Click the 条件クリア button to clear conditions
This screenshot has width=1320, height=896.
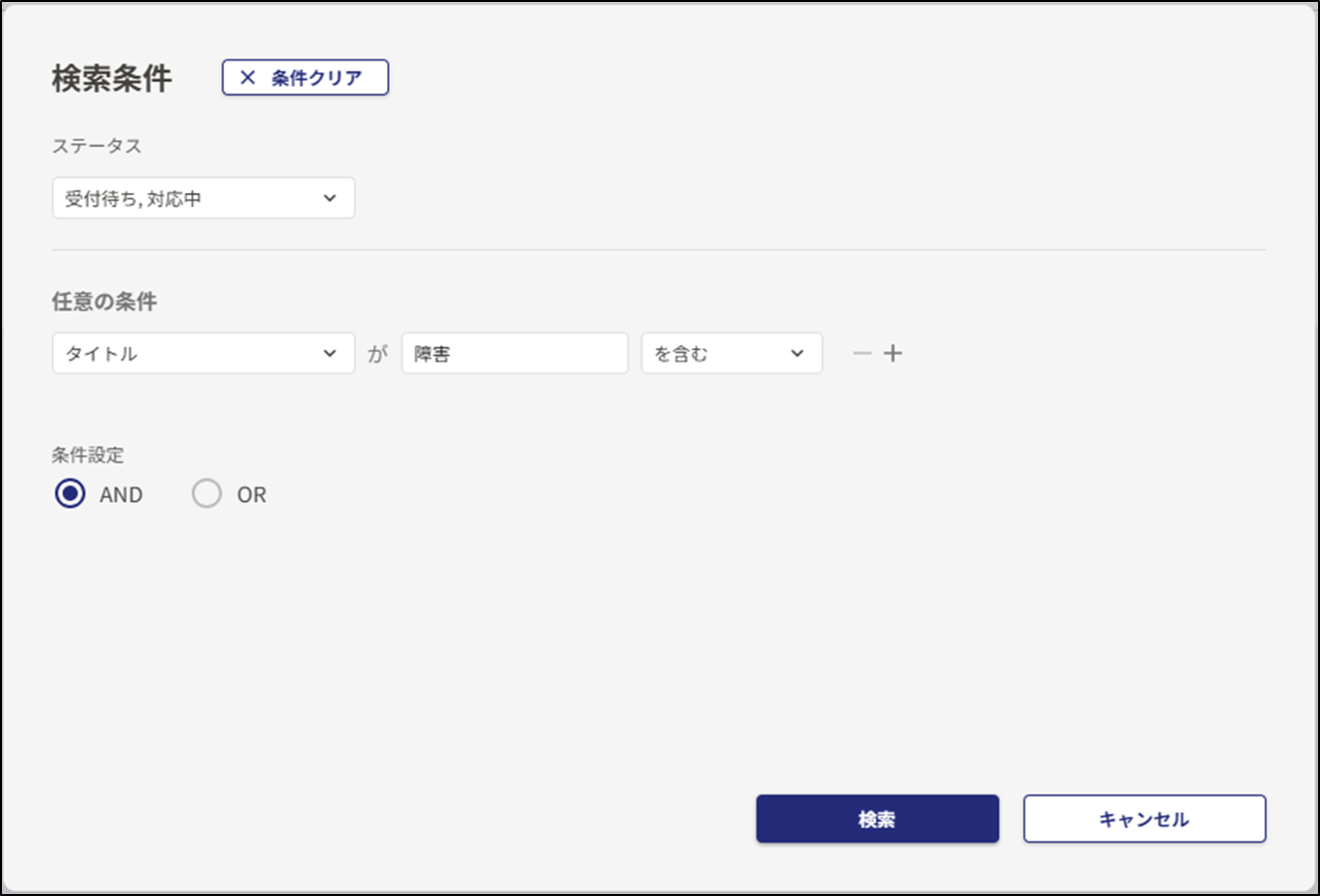[x=304, y=77]
